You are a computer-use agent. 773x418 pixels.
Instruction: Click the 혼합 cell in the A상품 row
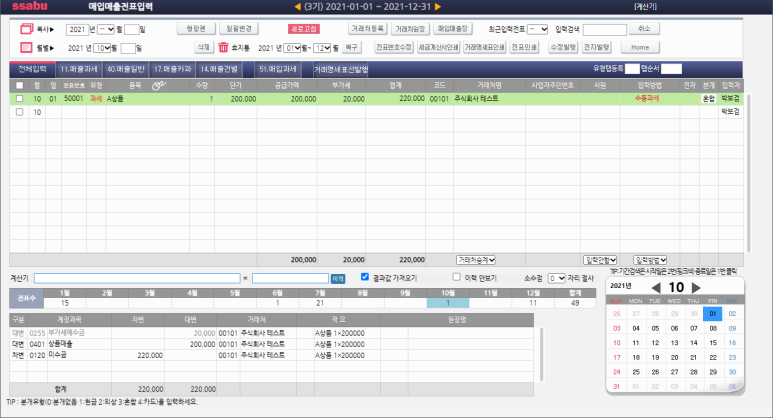tap(708, 99)
